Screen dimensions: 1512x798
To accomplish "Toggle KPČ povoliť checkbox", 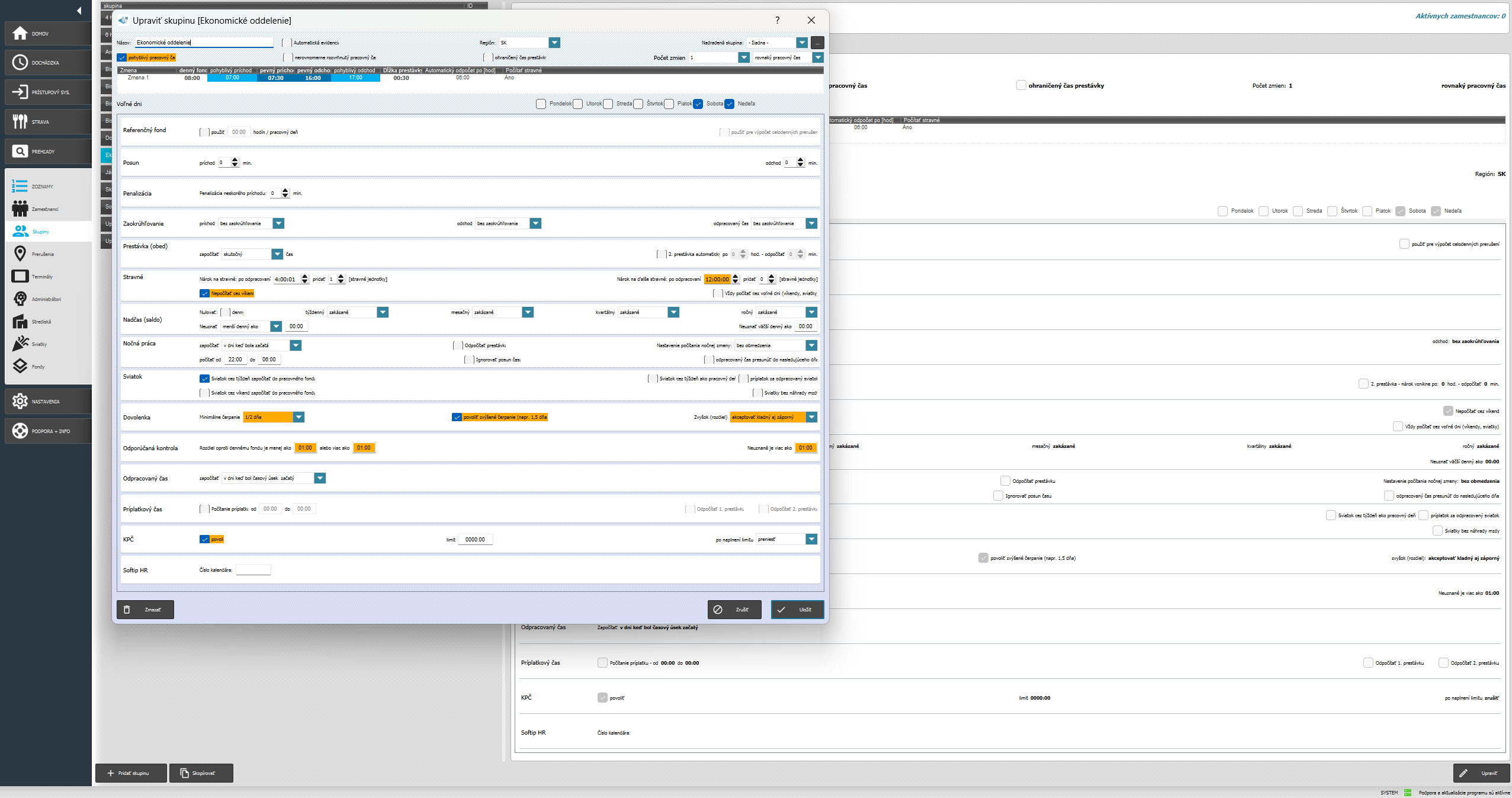I will (205, 539).
